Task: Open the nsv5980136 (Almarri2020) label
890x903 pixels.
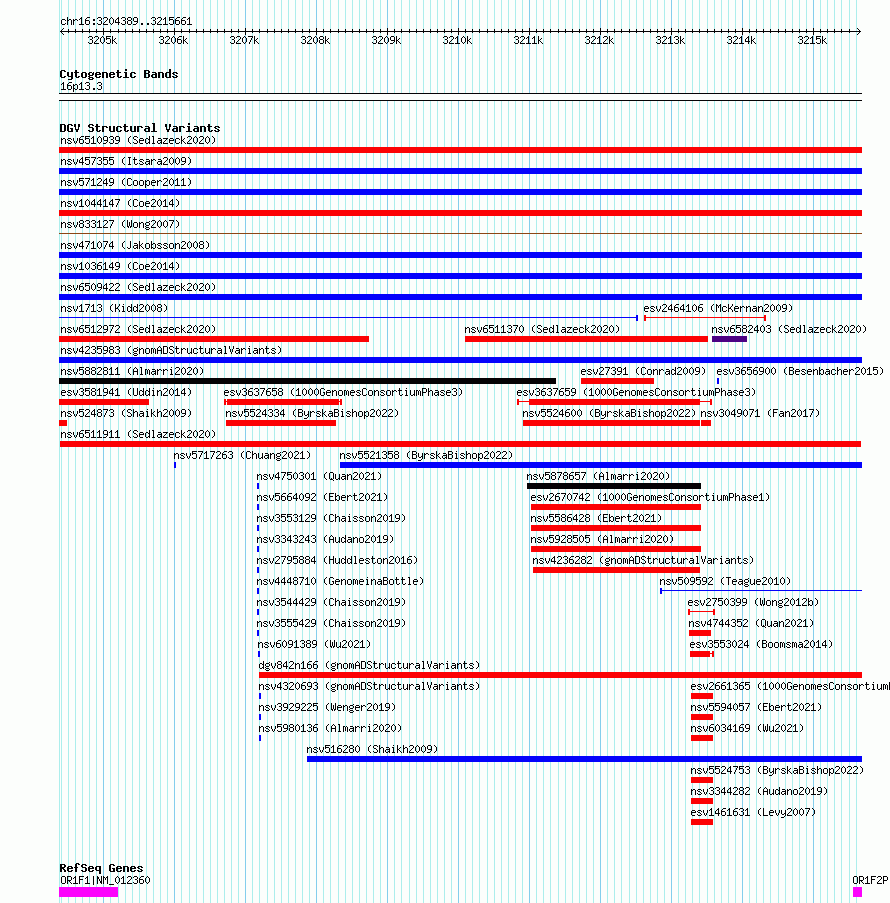Action: pyautogui.click(x=330, y=729)
